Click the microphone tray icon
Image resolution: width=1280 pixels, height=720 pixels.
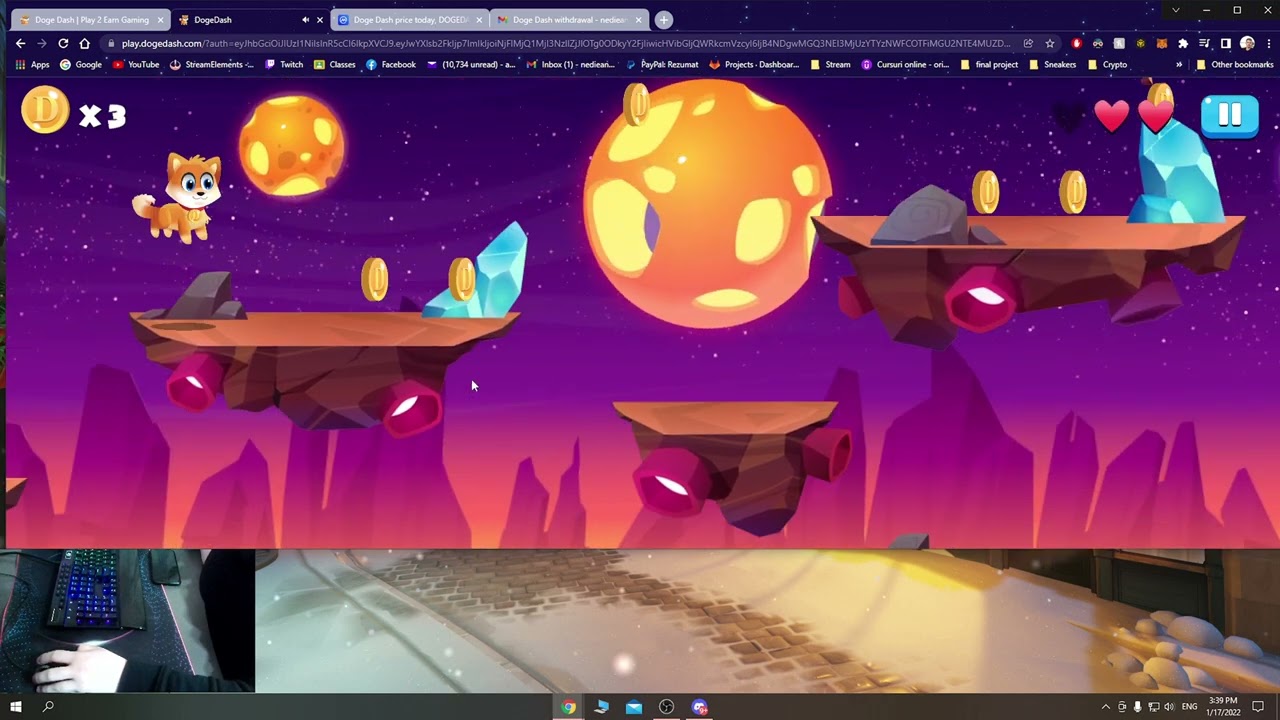[1137, 707]
